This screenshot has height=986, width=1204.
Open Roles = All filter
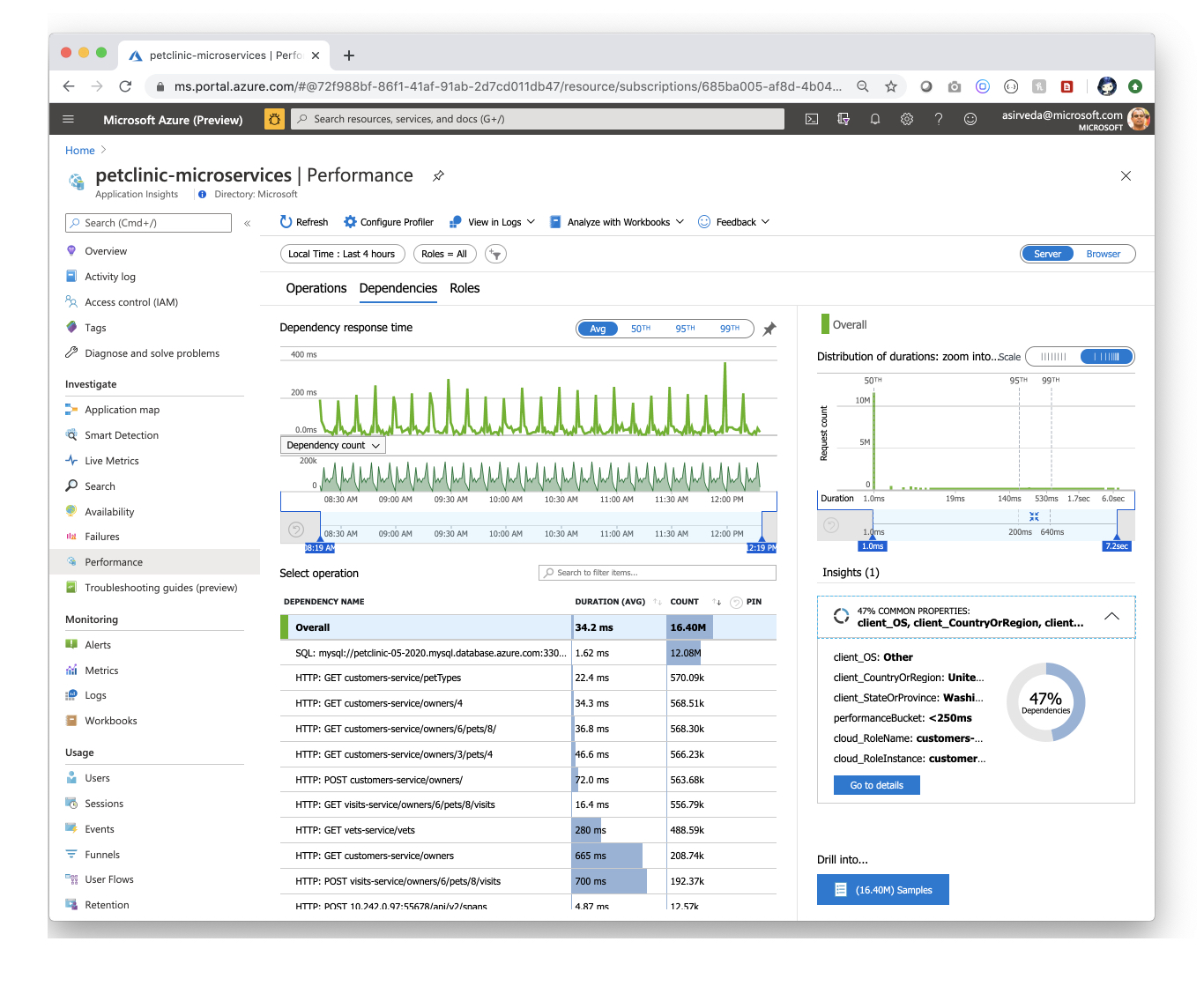point(444,254)
